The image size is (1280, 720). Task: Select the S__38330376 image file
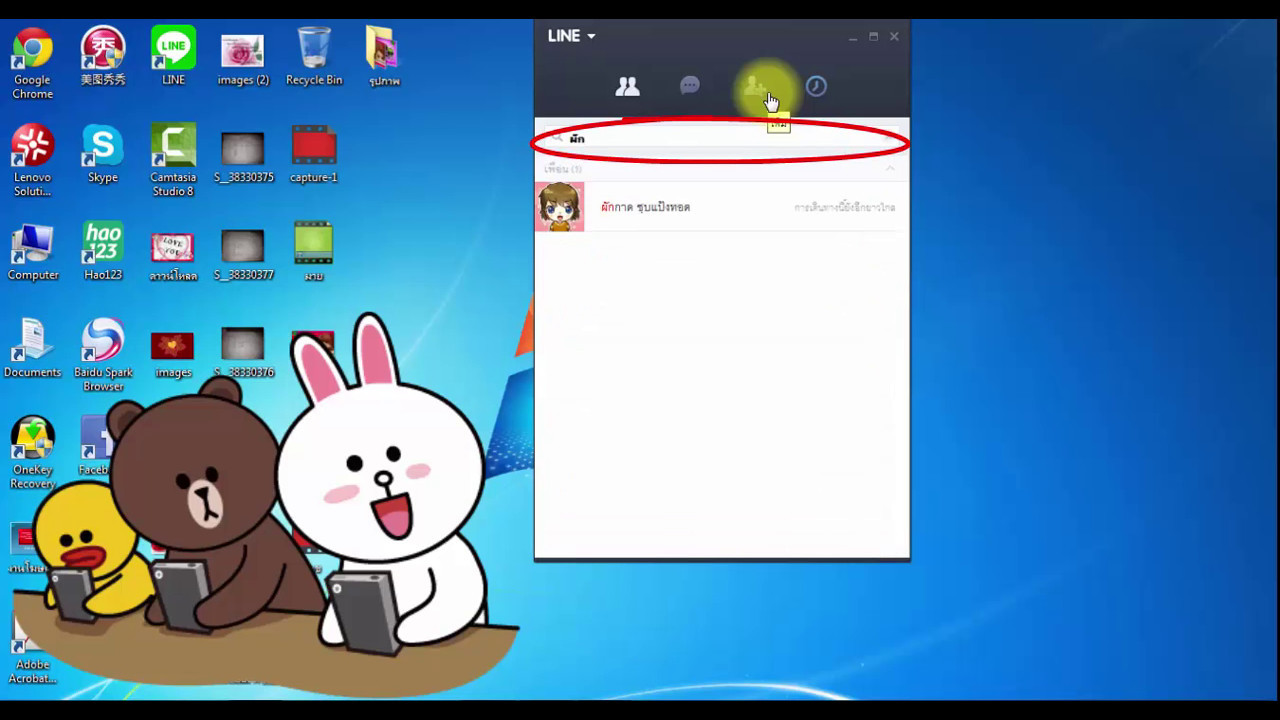click(243, 352)
